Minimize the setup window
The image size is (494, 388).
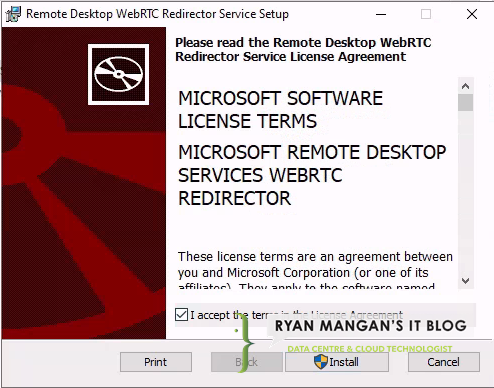coord(381,14)
